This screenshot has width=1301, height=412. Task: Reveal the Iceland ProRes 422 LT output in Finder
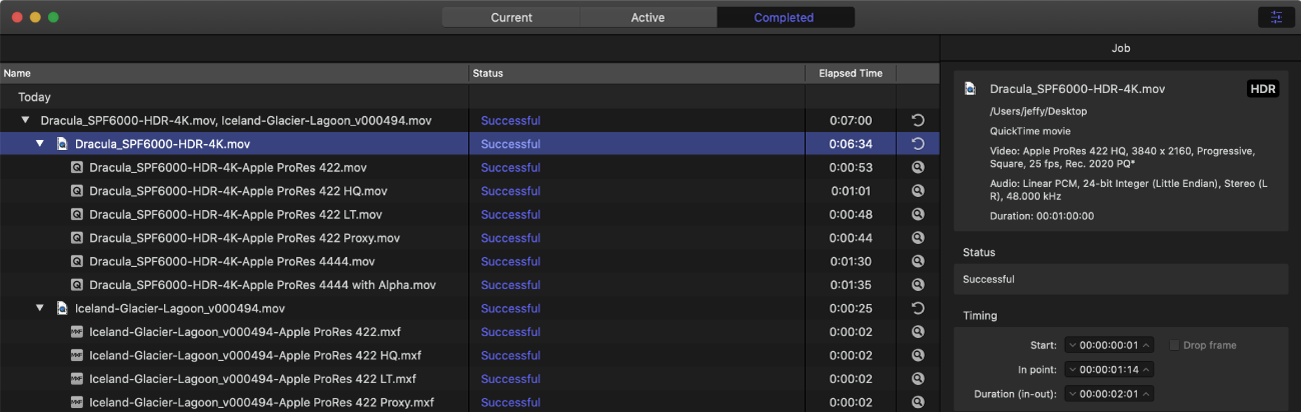point(918,379)
